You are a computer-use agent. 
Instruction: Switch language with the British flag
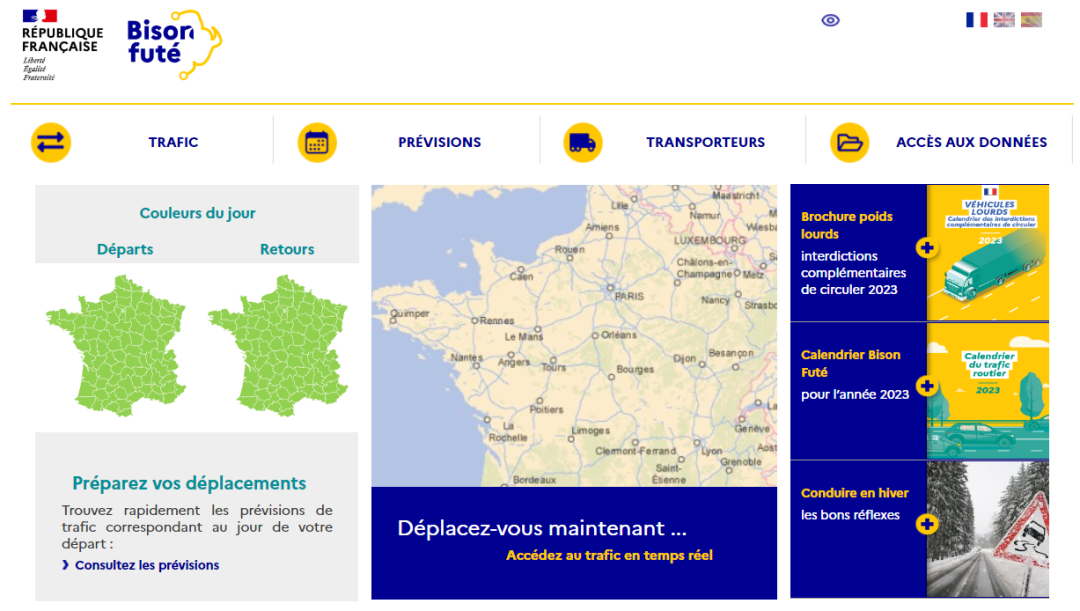point(1004,20)
